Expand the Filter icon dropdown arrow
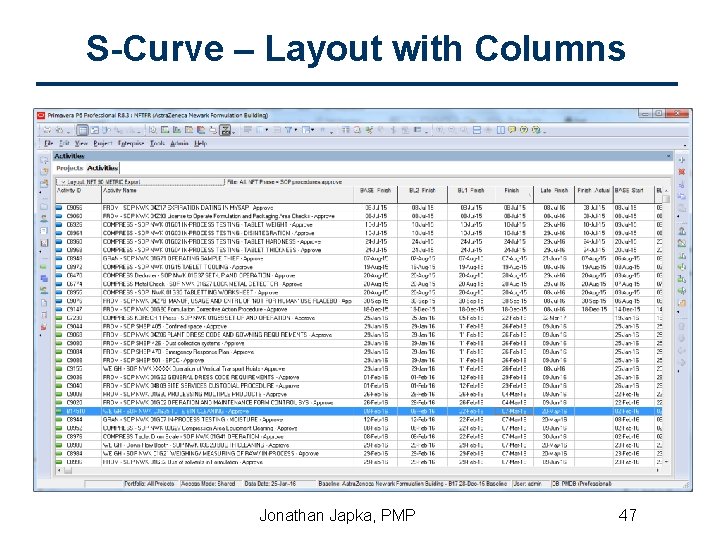Screen dimensions: 720x540 pos(296,130)
